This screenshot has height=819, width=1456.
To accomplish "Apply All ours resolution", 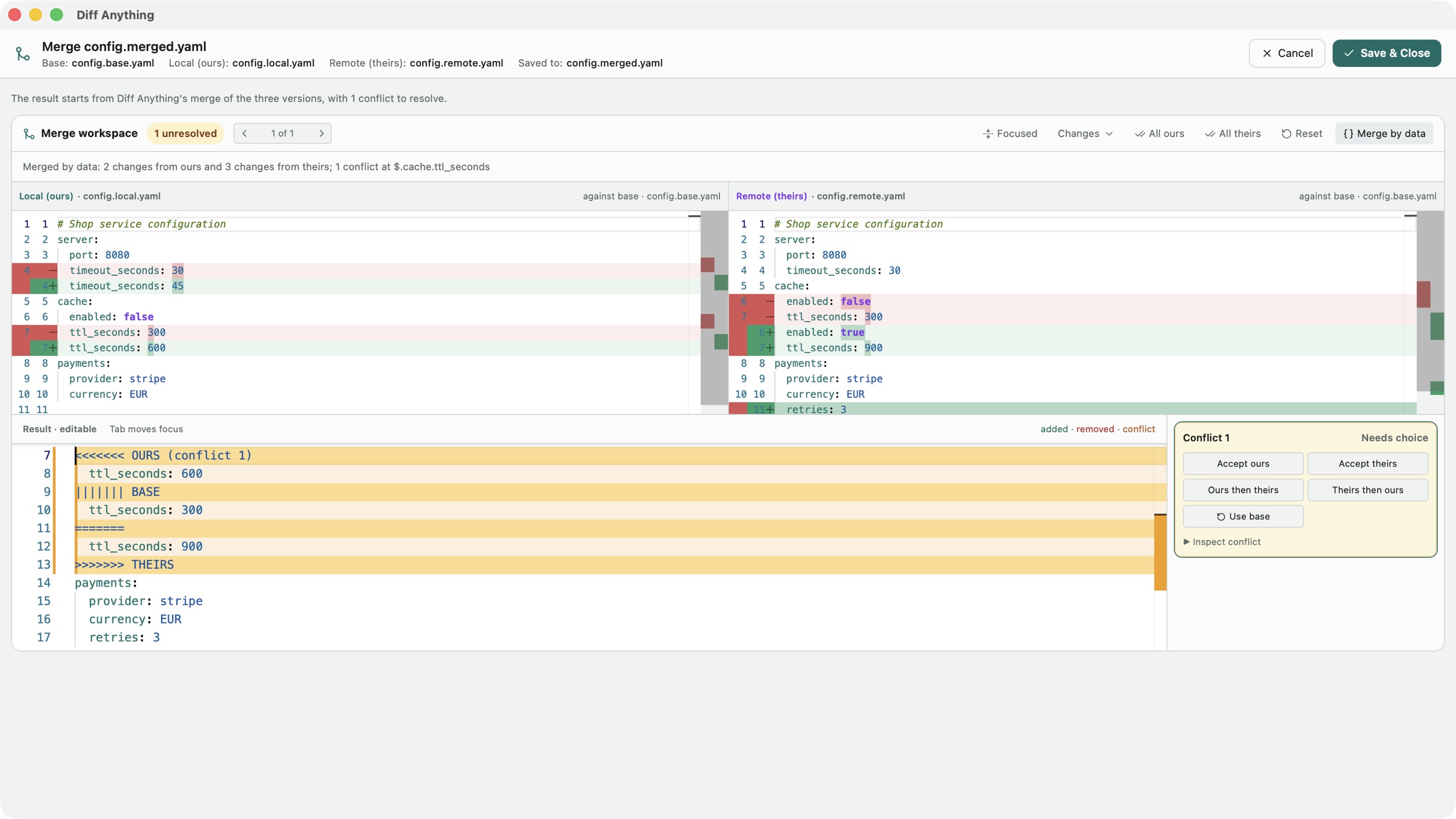I will click(1159, 133).
